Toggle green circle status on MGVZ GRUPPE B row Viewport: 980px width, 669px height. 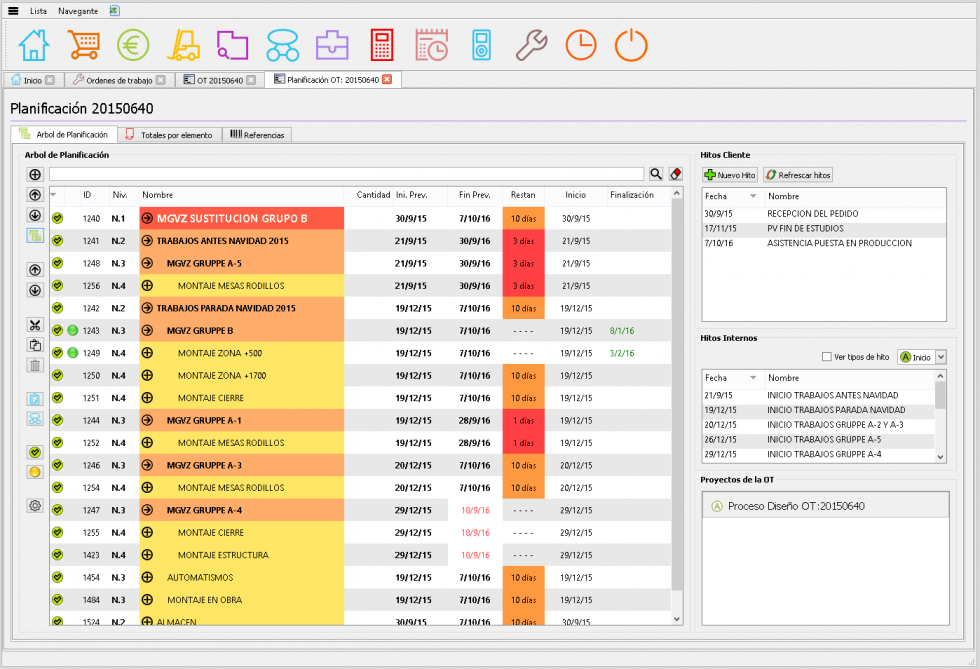point(72,330)
